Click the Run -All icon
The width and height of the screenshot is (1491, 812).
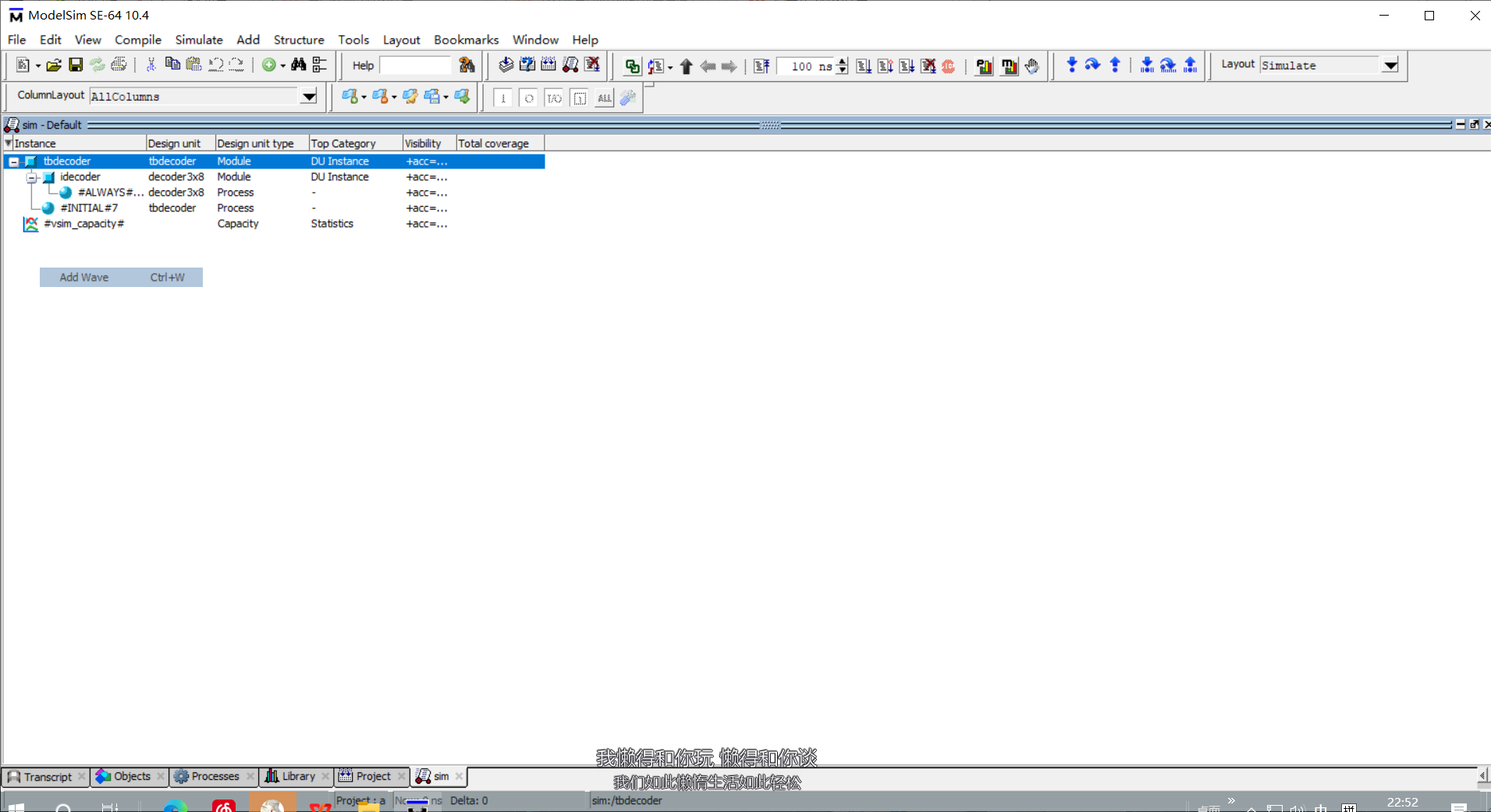pyautogui.click(x=907, y=66)
